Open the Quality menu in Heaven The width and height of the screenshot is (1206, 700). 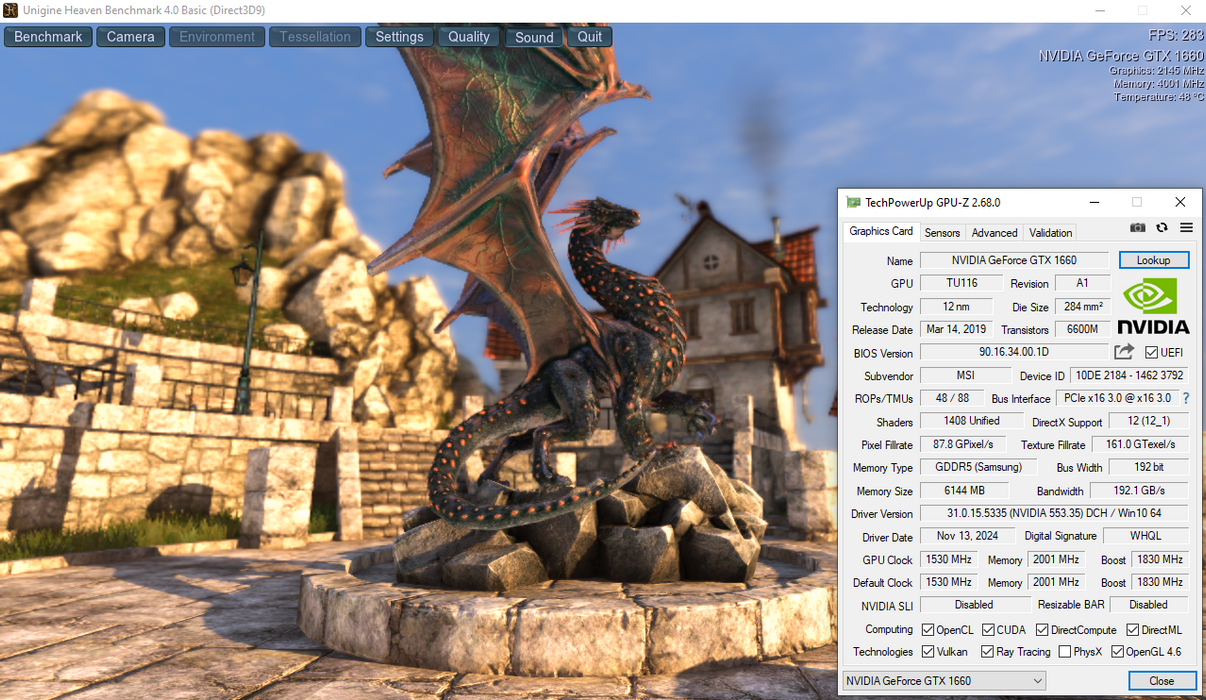pos(468,37)
